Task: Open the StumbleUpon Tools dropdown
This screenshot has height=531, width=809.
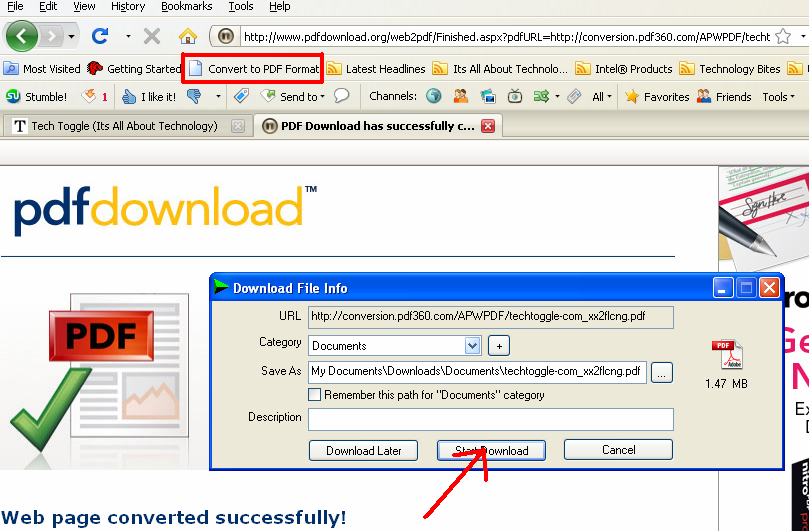Action: click(x=779, y=96)
